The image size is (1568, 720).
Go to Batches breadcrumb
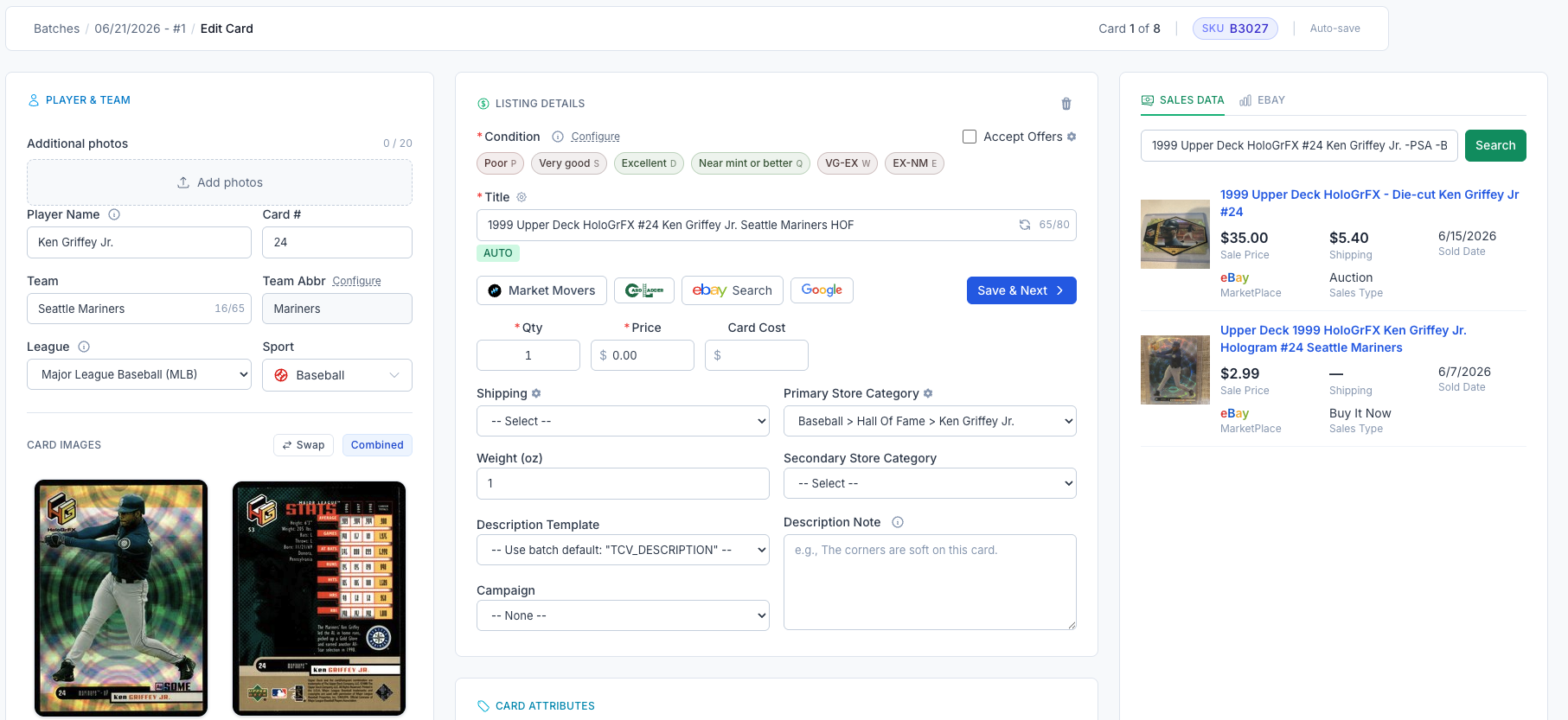[56, 29]
